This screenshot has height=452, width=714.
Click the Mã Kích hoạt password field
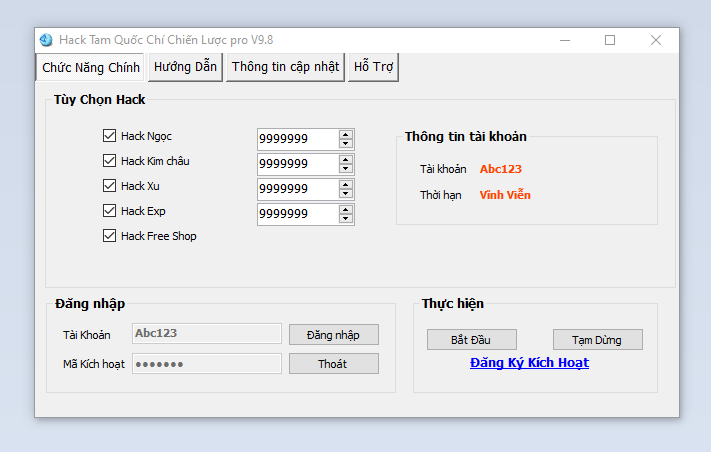coord(207,364)
